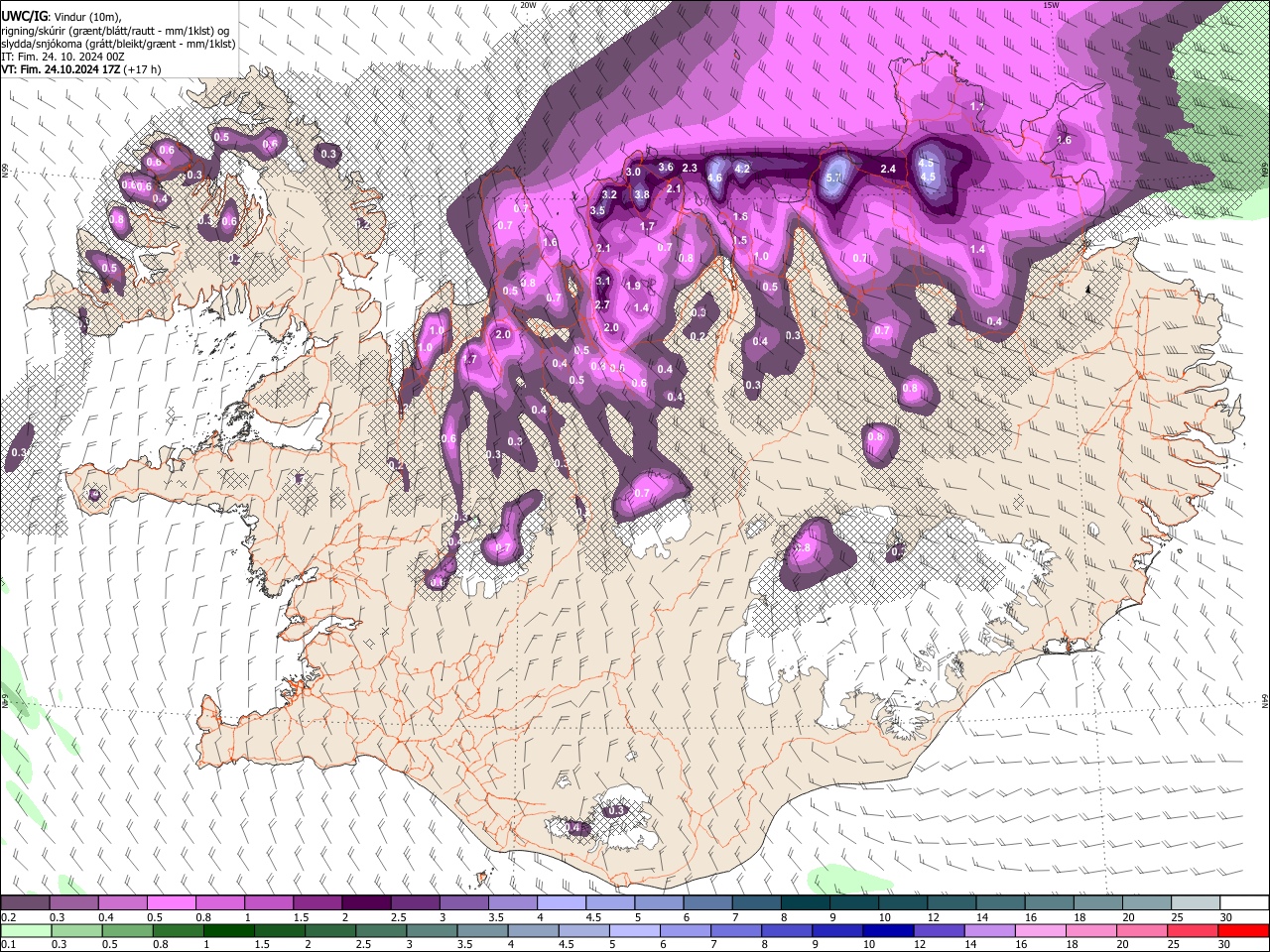Click the 15W longitude label
This screenshot has width=1270, height=952.
[1052, 5]
